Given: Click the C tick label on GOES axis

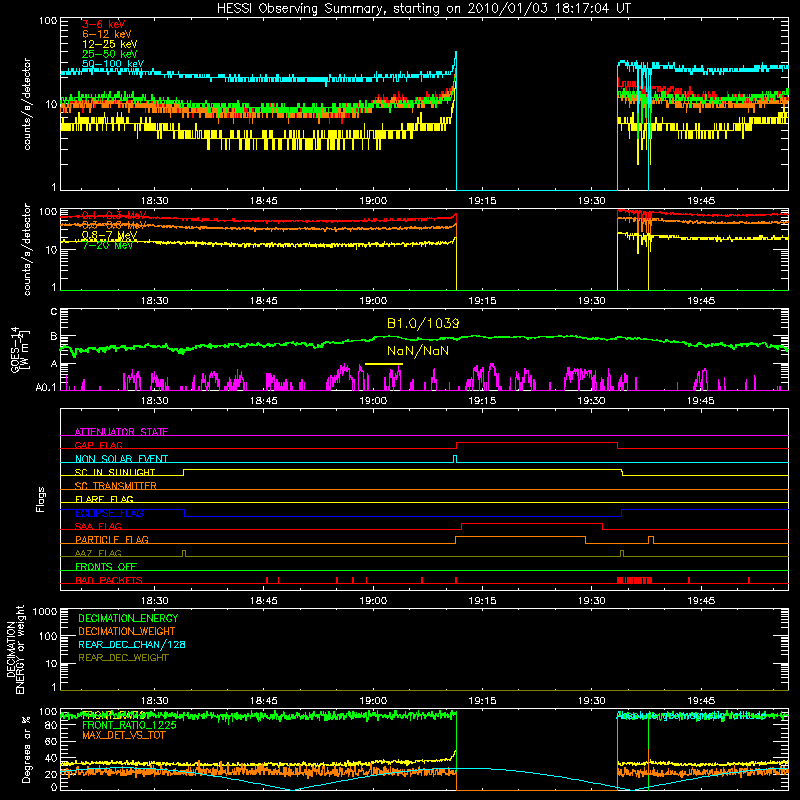Looking at the screenshot, I should click(x=54, y=311).
